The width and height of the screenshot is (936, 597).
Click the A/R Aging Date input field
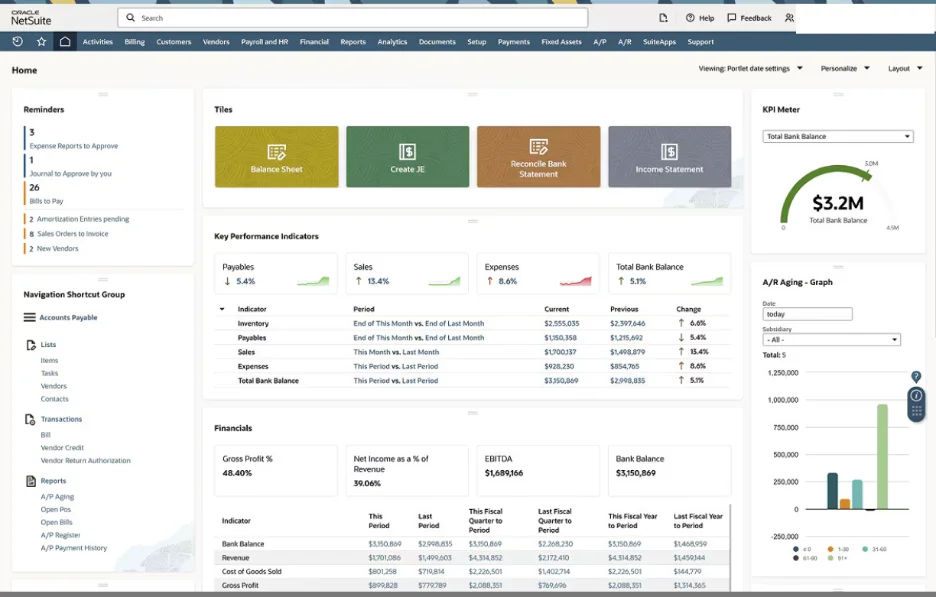[807, 314]
